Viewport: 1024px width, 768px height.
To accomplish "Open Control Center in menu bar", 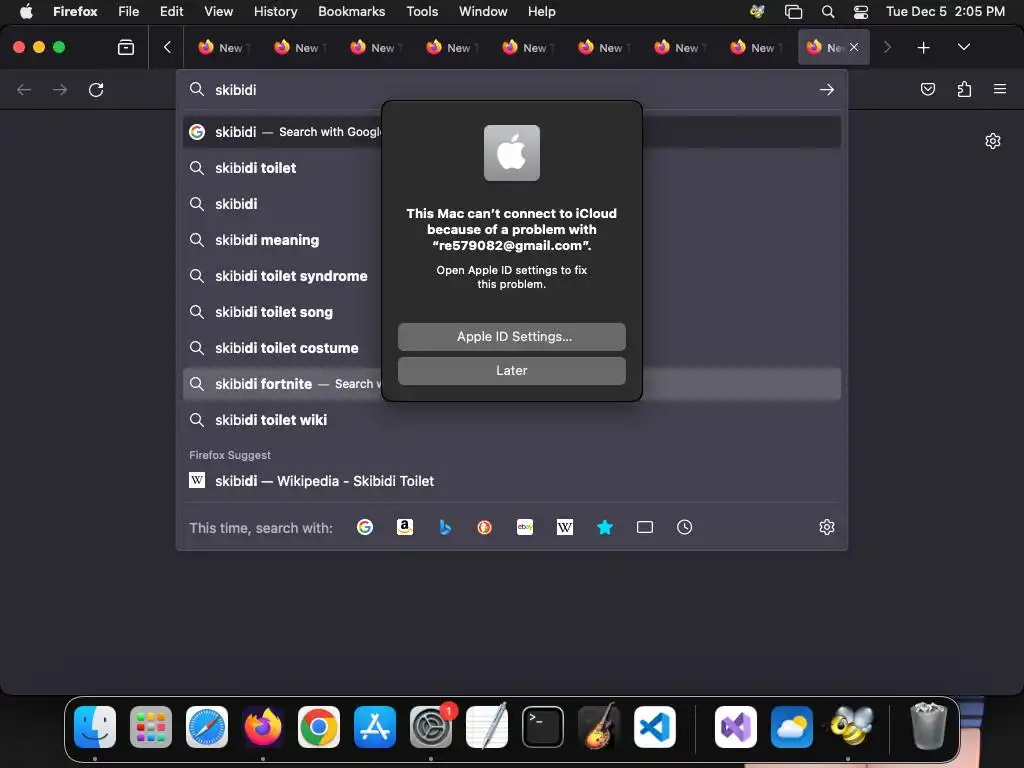I will [861, 11].
